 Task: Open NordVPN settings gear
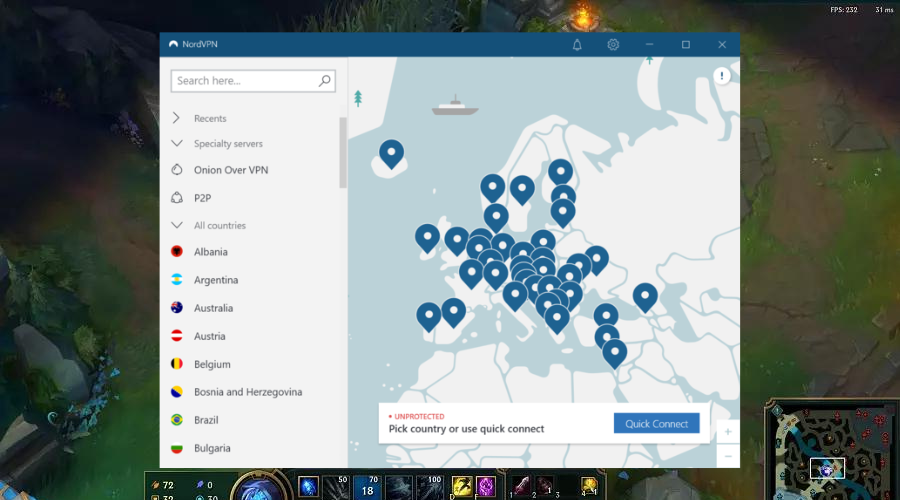[613, 45]
